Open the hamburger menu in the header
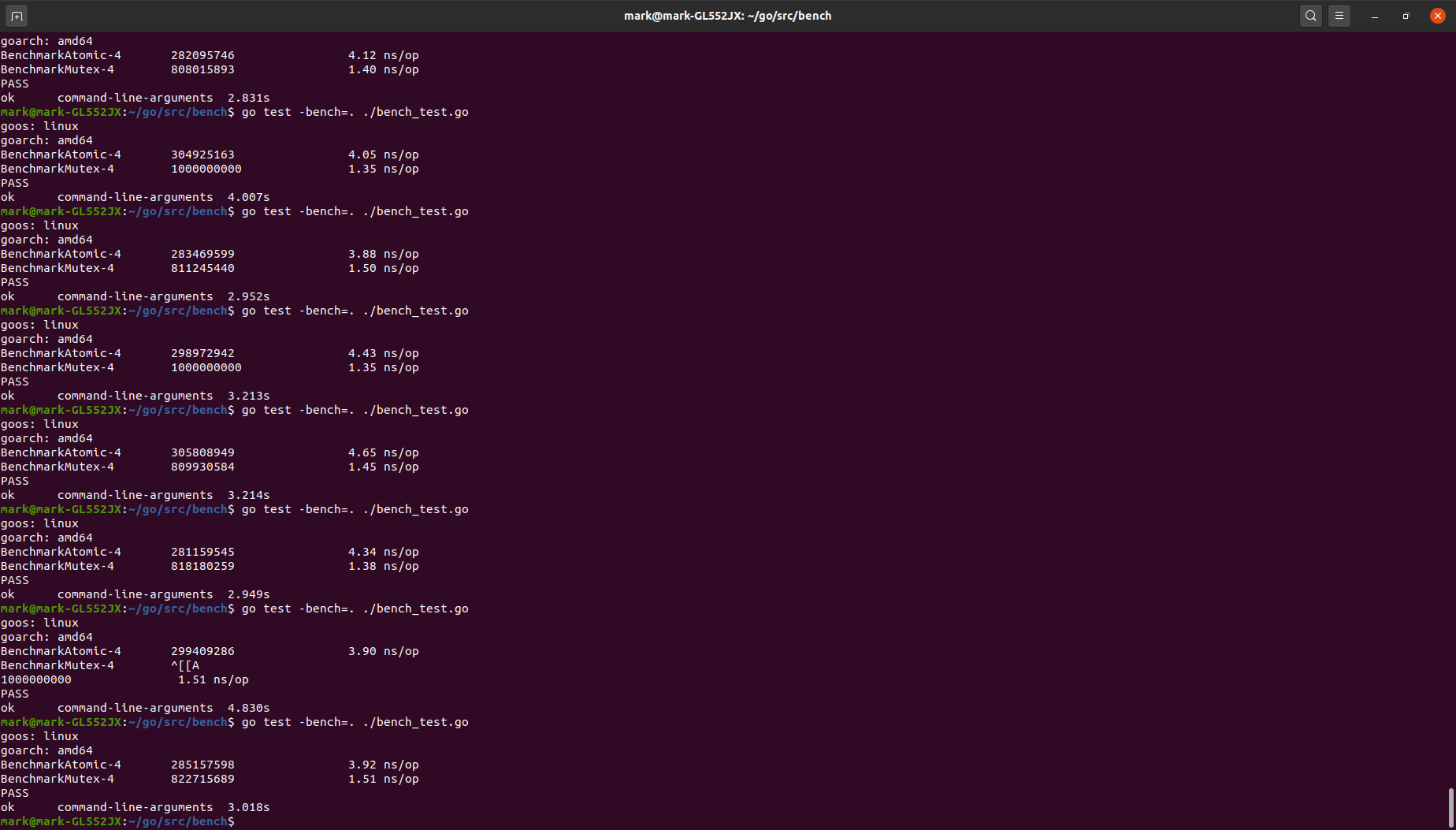 click(1339, 16)
